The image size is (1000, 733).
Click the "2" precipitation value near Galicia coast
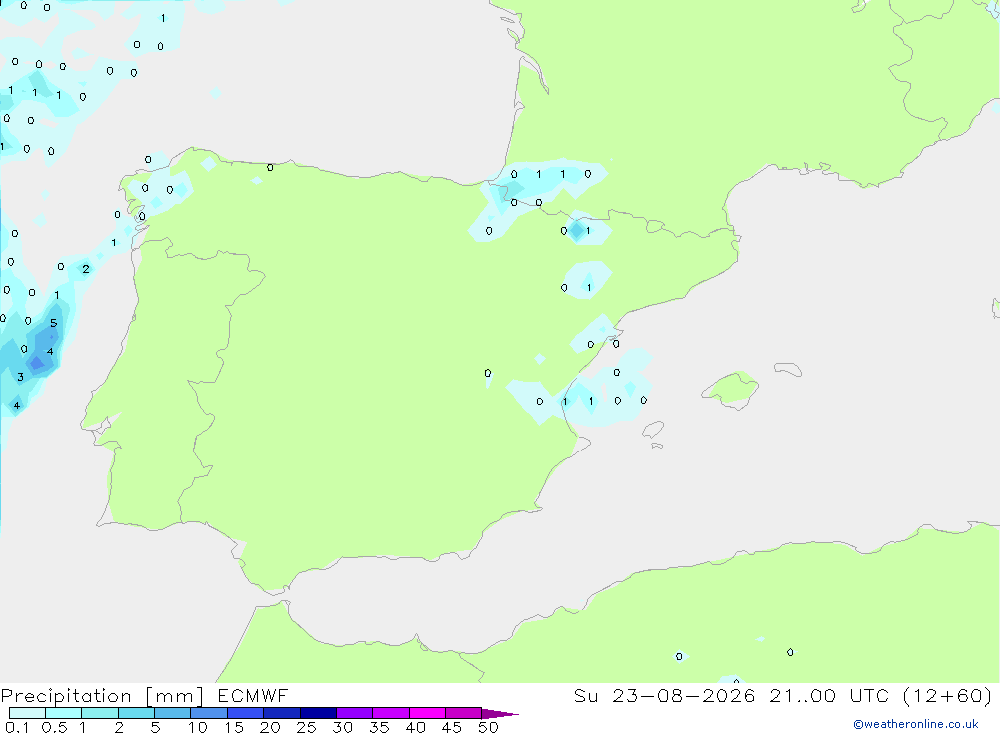click(x=85, y=269)
